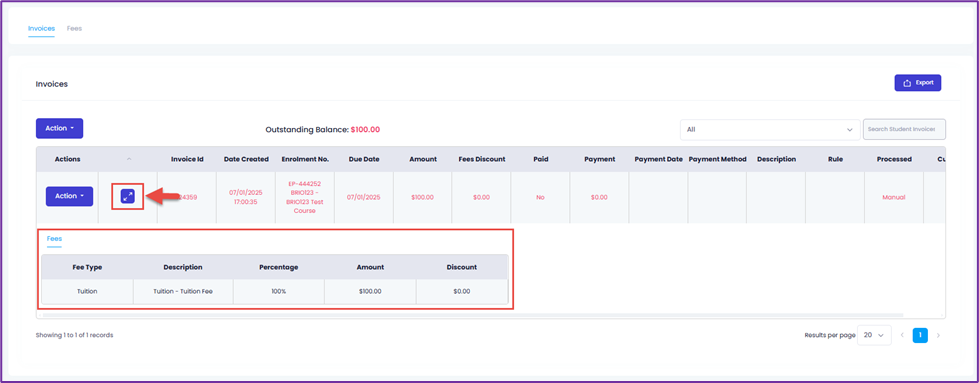Viewport: 979px width, 383px height.
Task: Sort by the Invoice Id column header
Action: coord(187,159)
